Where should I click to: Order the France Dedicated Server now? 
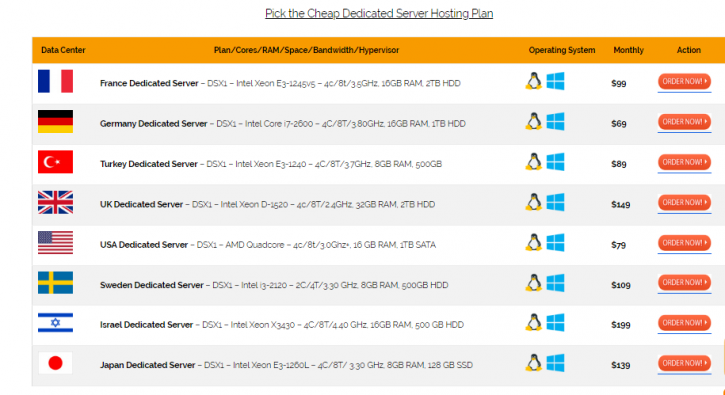[x=684, y=81]
